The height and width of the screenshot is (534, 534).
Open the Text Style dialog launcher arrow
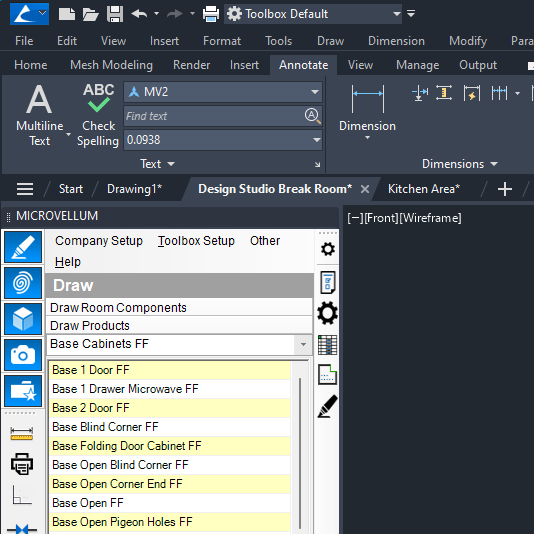(x=317, y=165)
